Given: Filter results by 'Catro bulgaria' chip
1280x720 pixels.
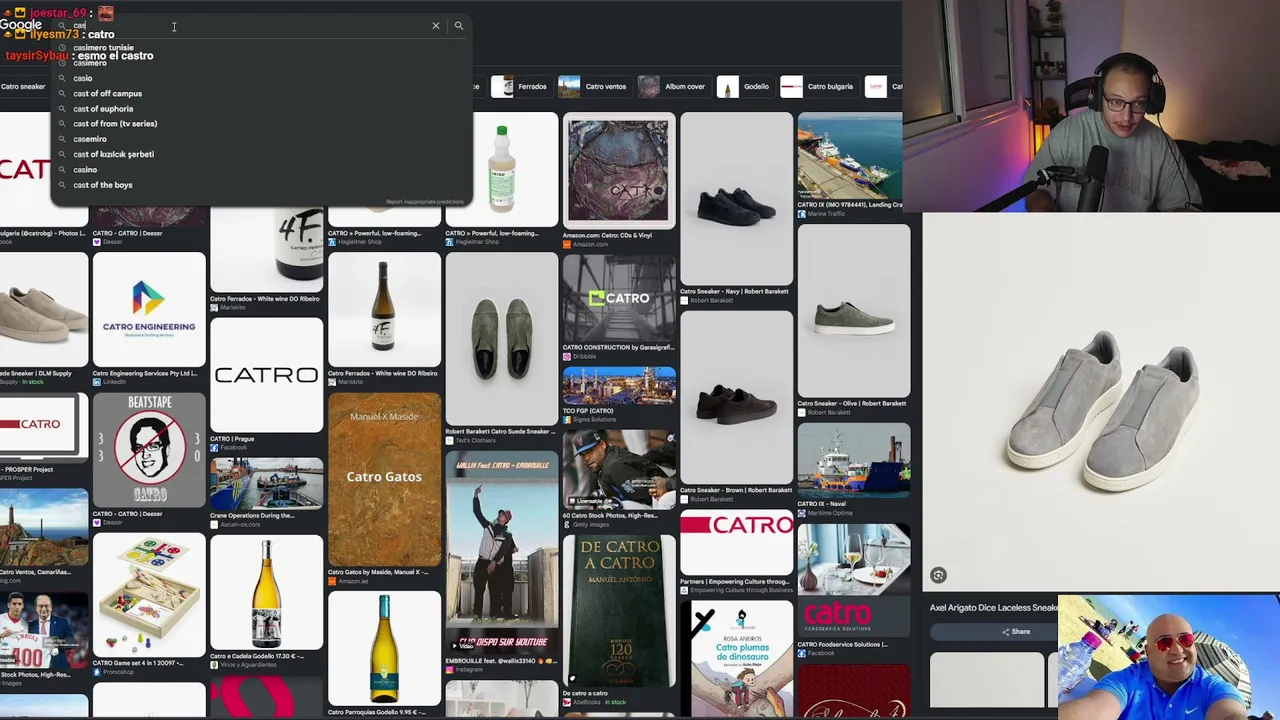Looking at the screenshot, I should coord(818,87).
